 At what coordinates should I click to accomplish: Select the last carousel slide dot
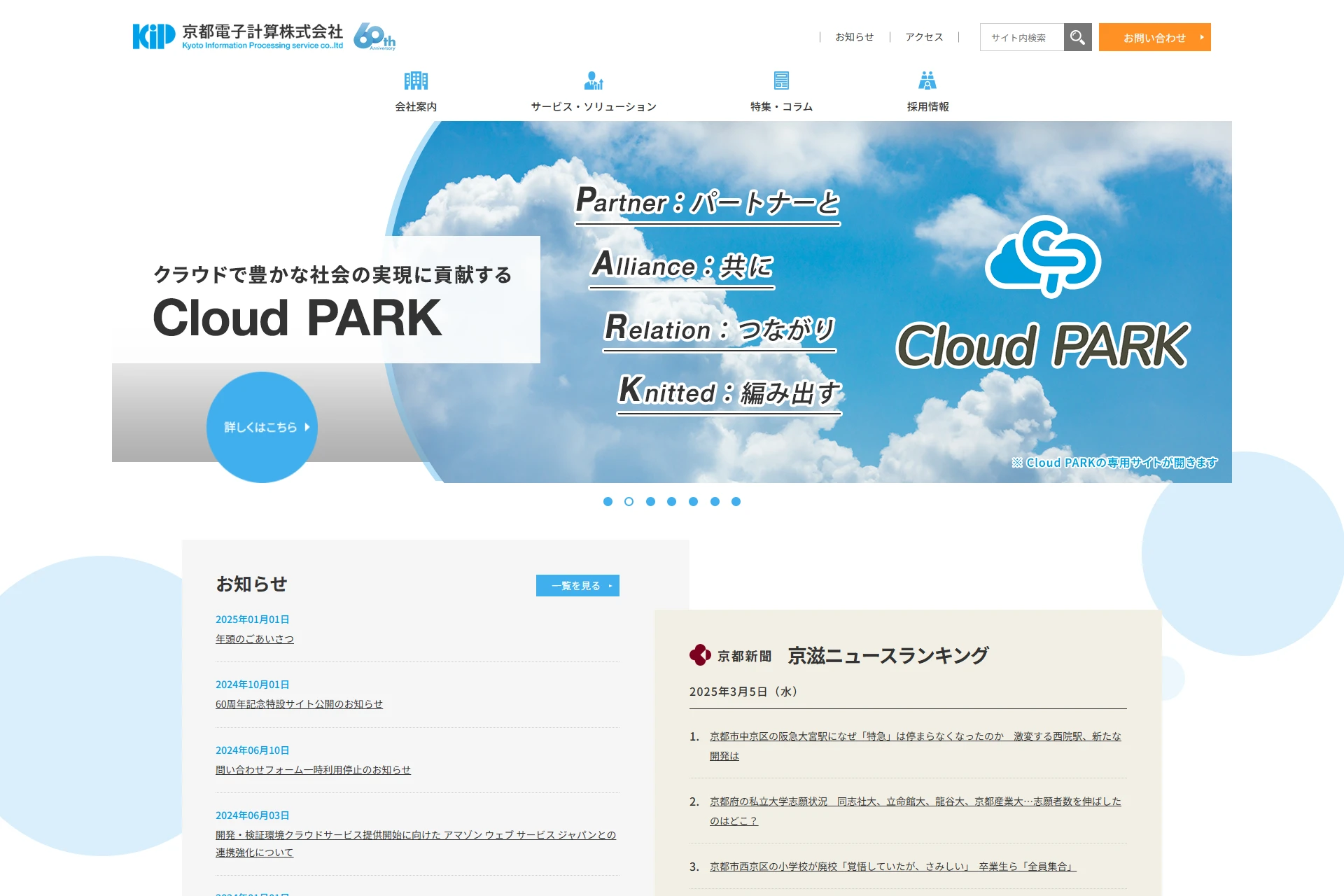coord(736,501)
